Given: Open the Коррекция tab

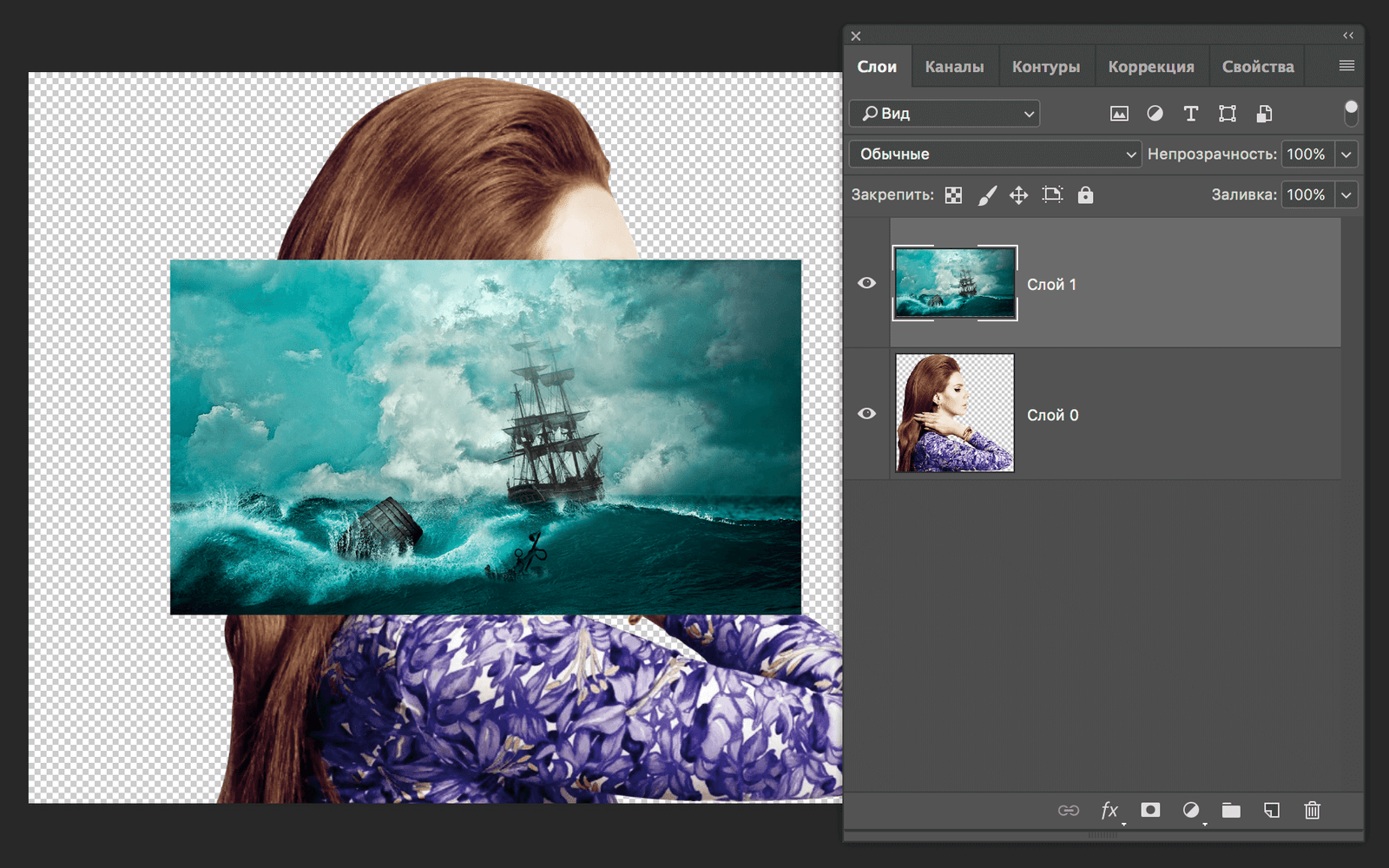Looking at the screenshot, I should pos(1150,67).
